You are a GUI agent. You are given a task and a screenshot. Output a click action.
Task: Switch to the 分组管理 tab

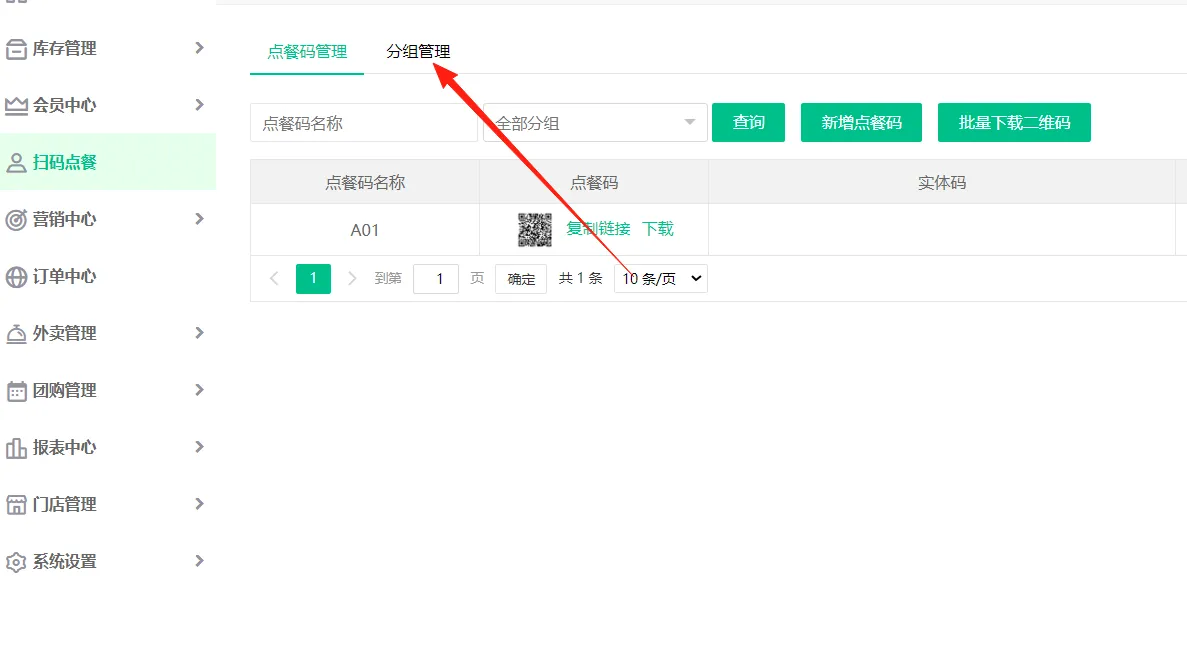point(418,52)
